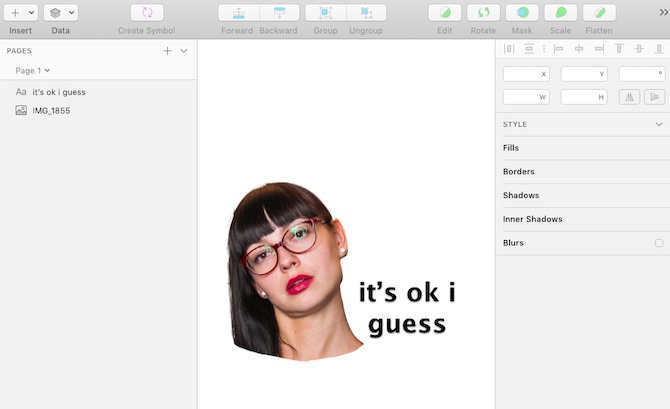Click the Create Symbol toolbar icon

click(147, 13)
